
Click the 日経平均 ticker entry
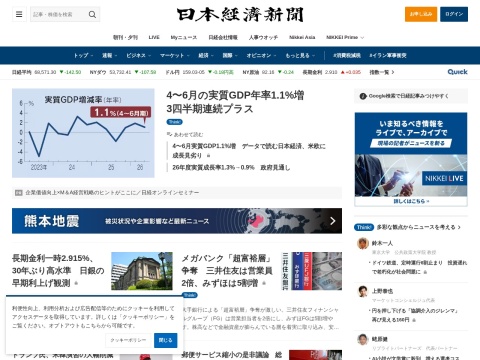pos(46,72)
